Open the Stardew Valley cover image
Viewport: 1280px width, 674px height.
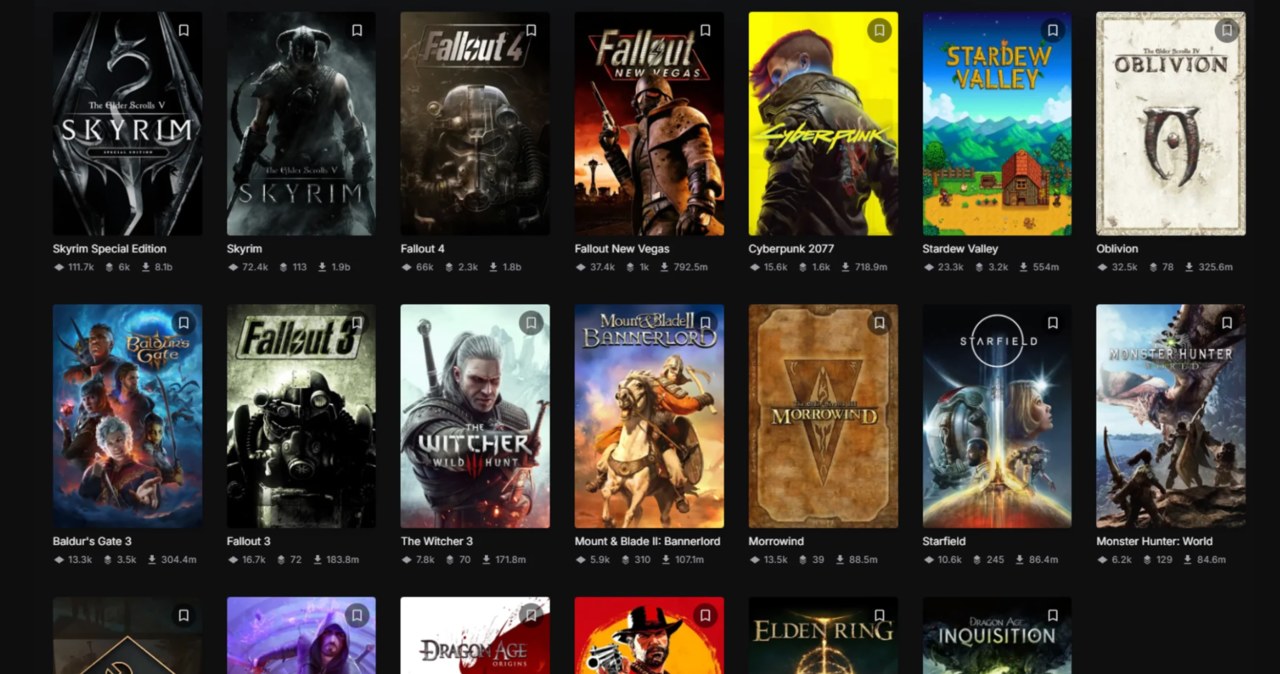click(x=997, y=124)
